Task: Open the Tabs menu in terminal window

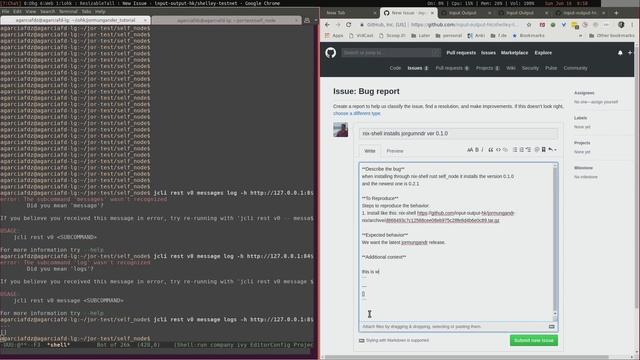Action: 86,11
